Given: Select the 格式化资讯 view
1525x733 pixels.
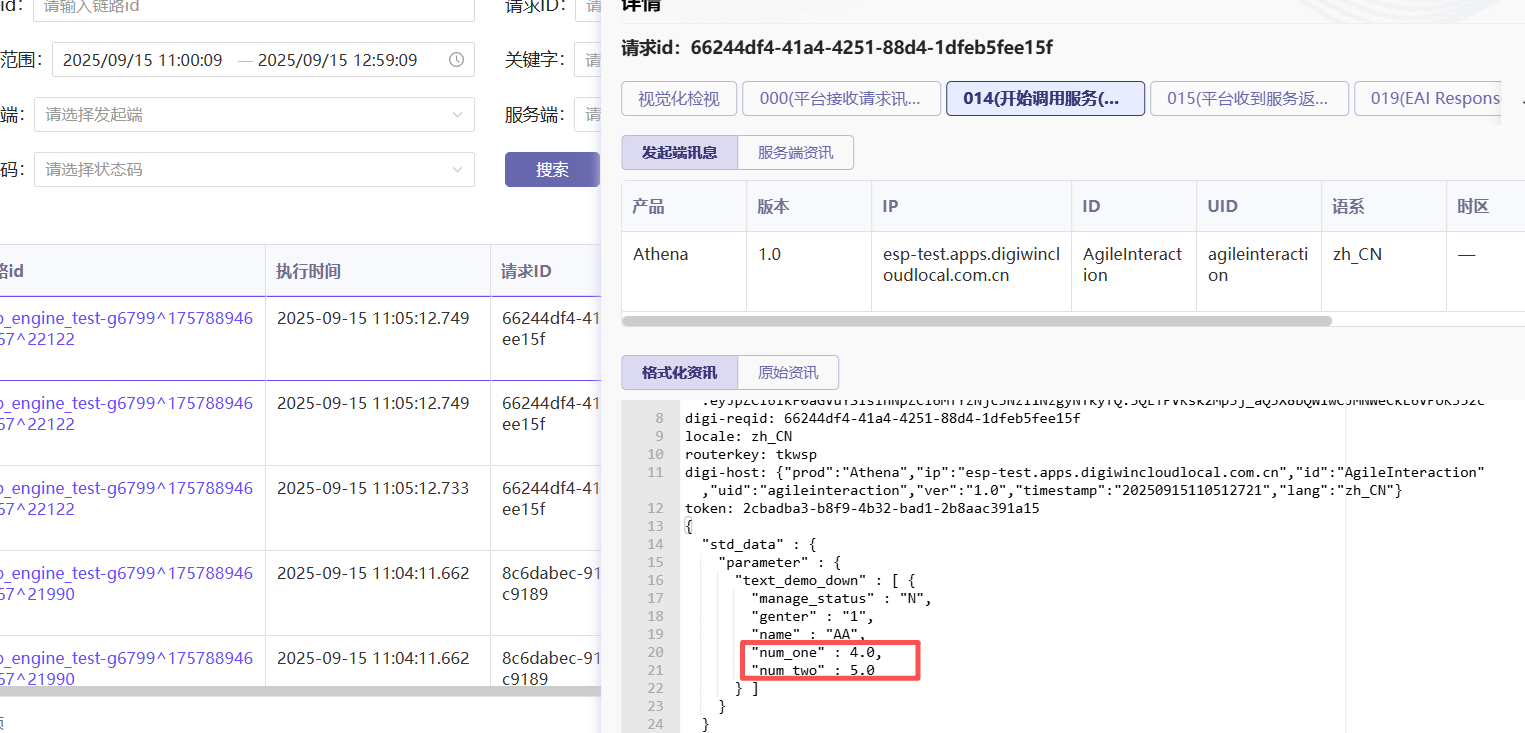Looking at the screenshot, I should [x=679, y=373].
